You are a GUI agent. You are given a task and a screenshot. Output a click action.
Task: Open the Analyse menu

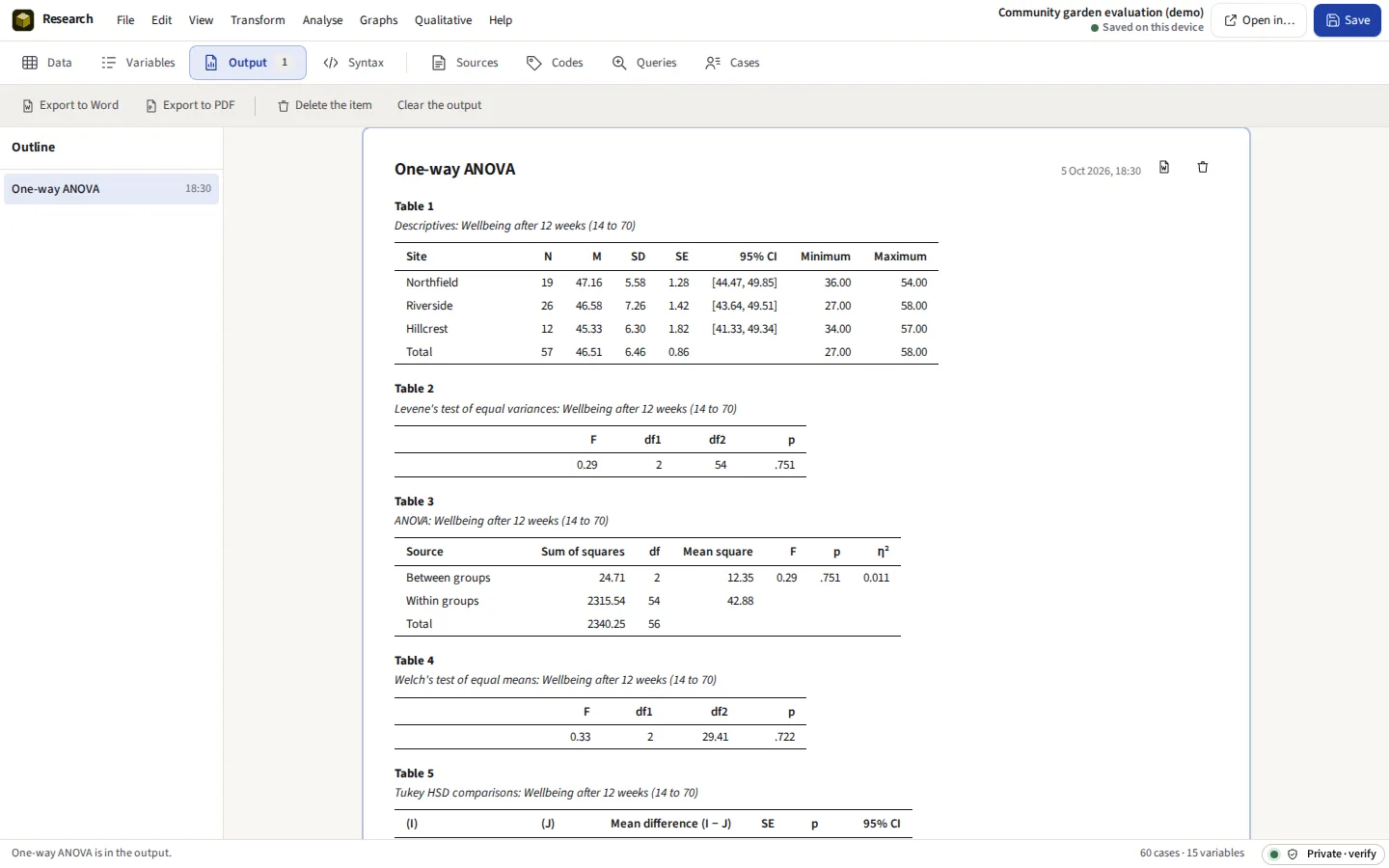(x=322, y=20)
